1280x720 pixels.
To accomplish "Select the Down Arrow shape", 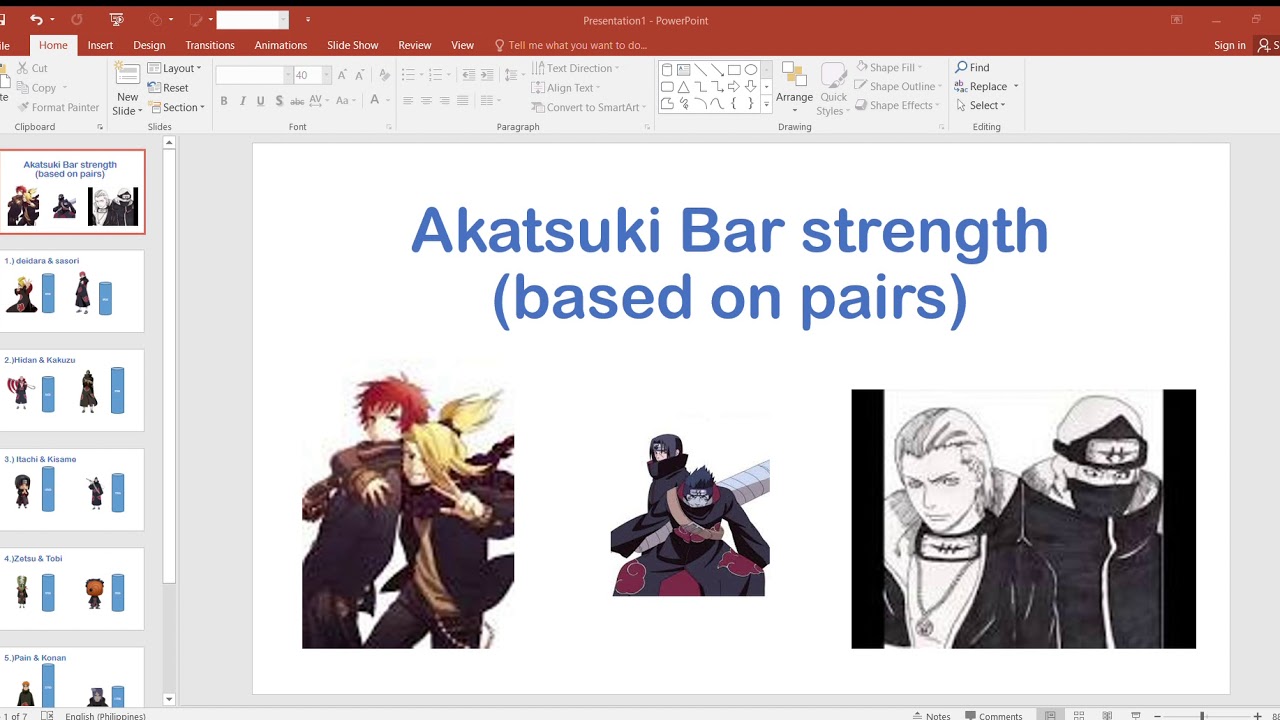I will click(x=751, y=87).
